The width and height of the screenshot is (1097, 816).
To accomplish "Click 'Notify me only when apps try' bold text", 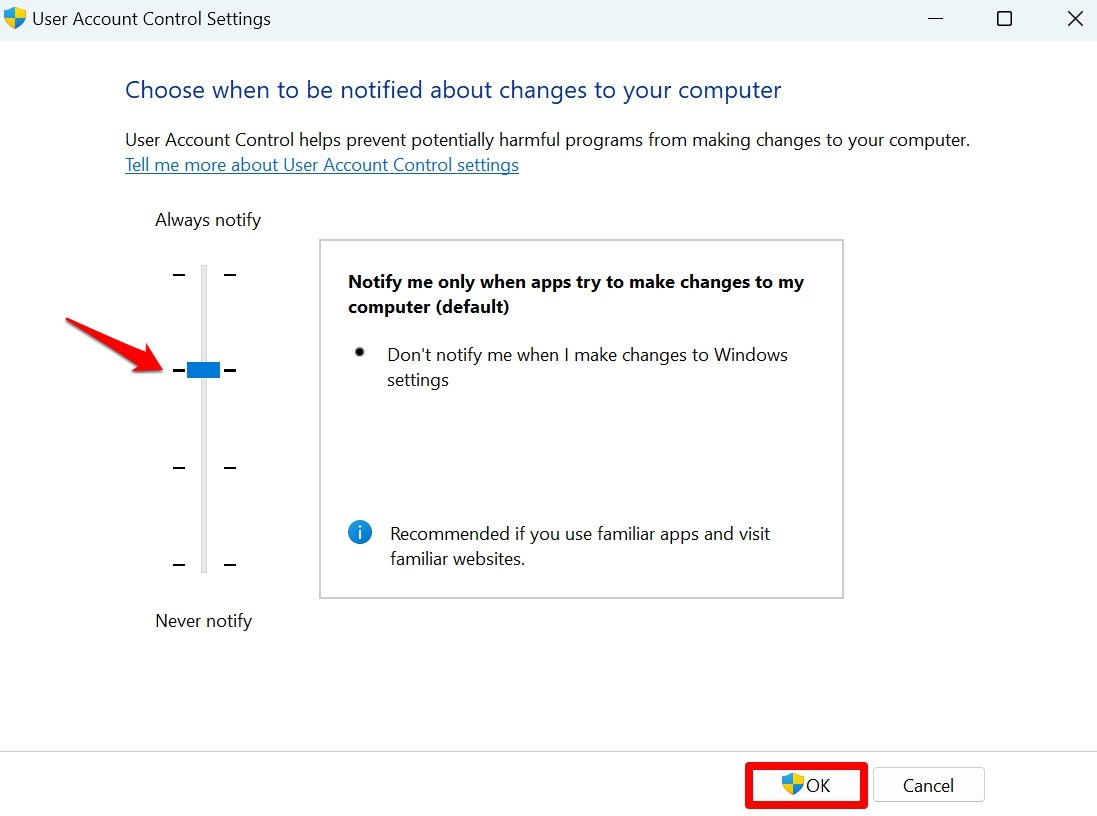I will [576, 294].
